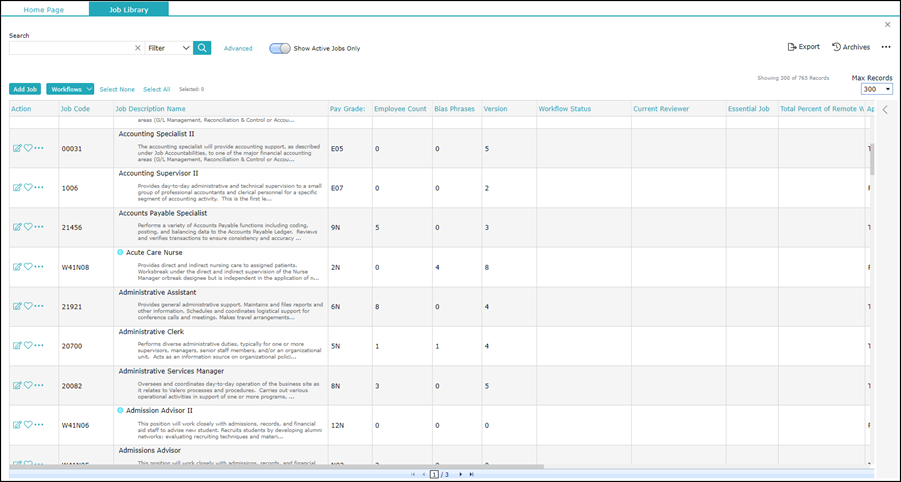
Task: Click the page number input box
Action: 434,475
